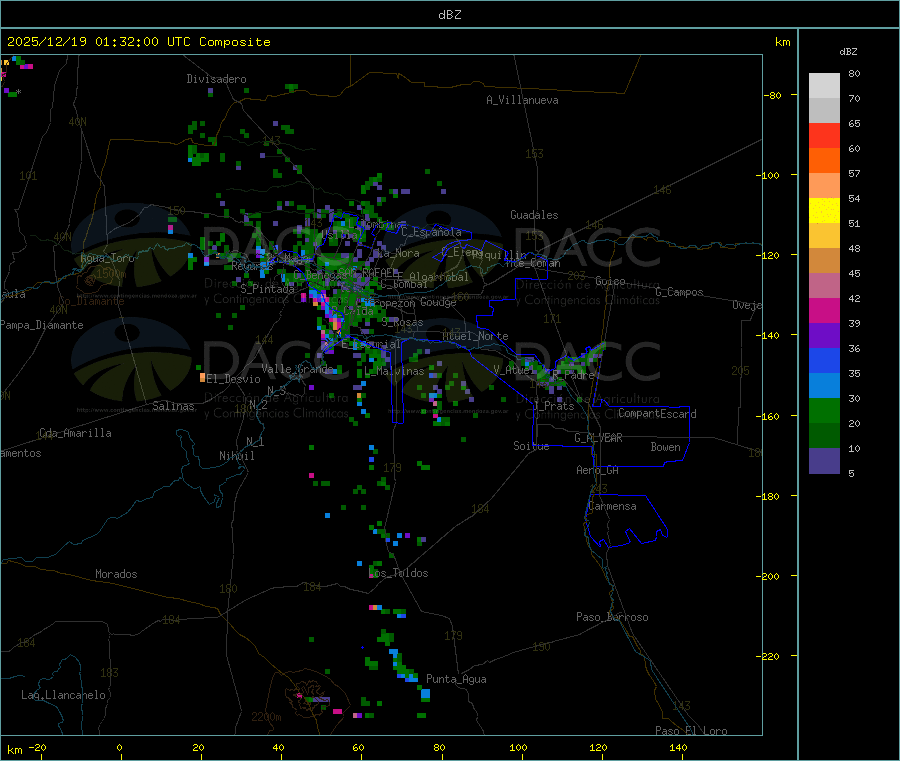
Task: Click the dBZ title at top
Action: pyautogui.click(x=449, y=15)
